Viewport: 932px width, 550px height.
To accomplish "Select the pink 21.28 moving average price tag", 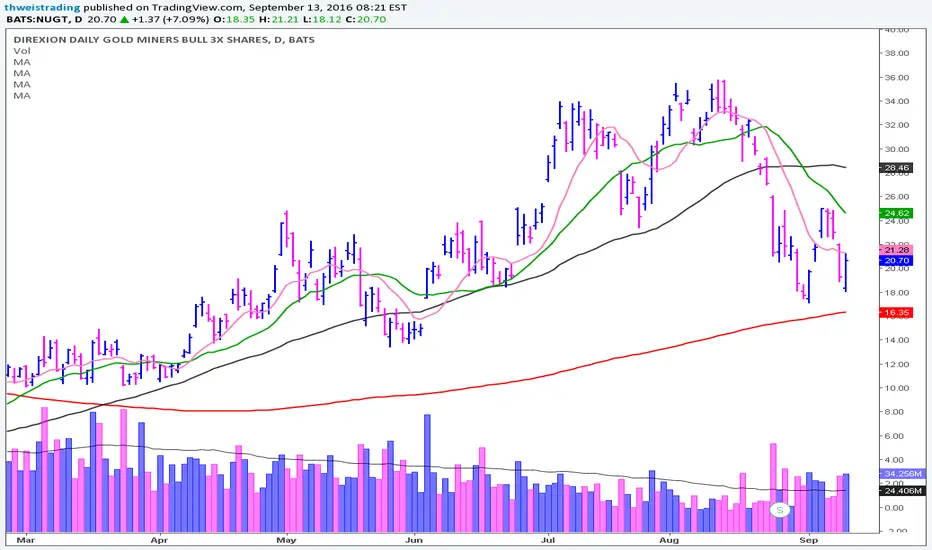I will (896, 250).
